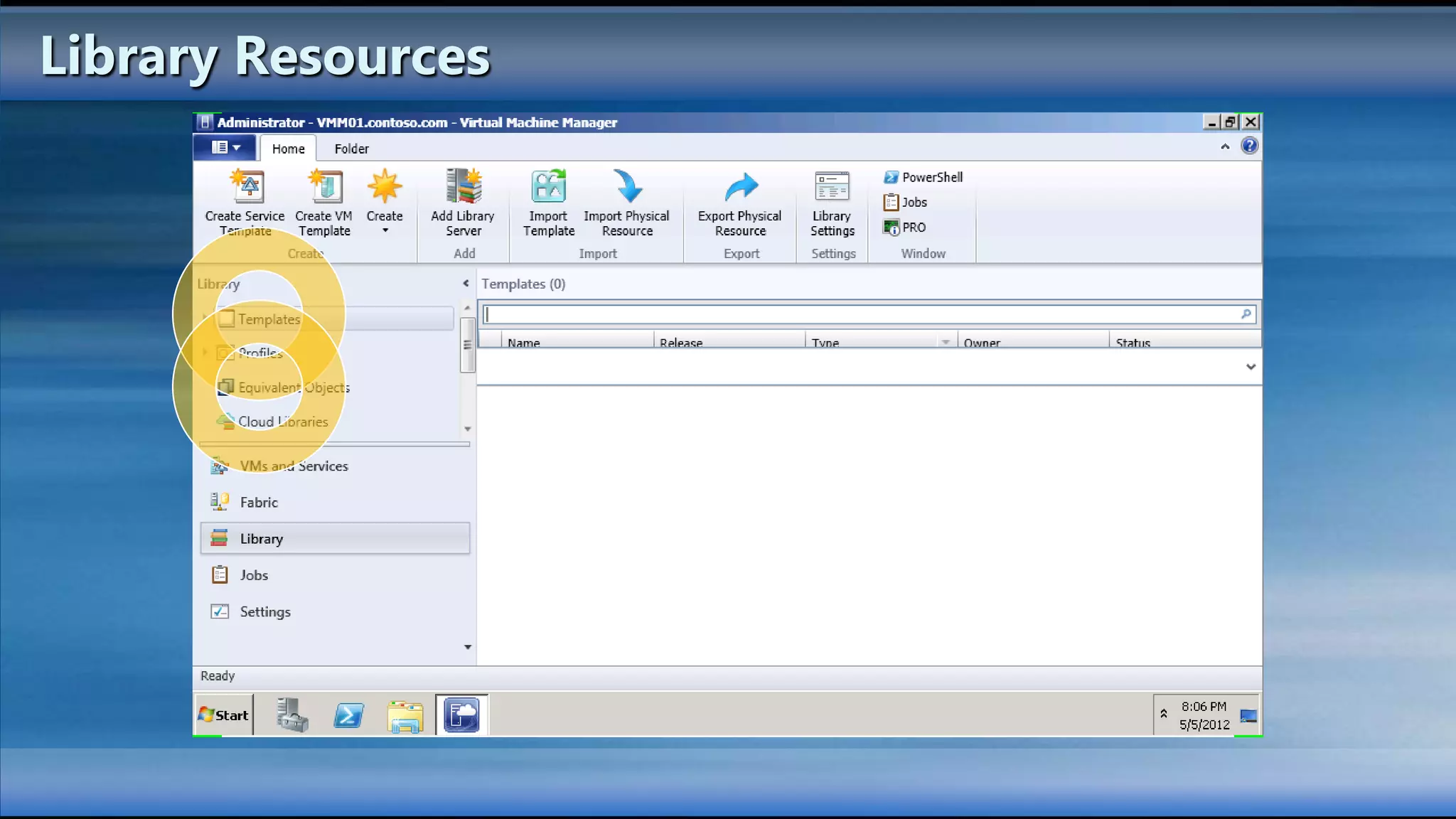Open the Type column filter dropdown
Screen dimensions: 1456x819
point(946,342)
